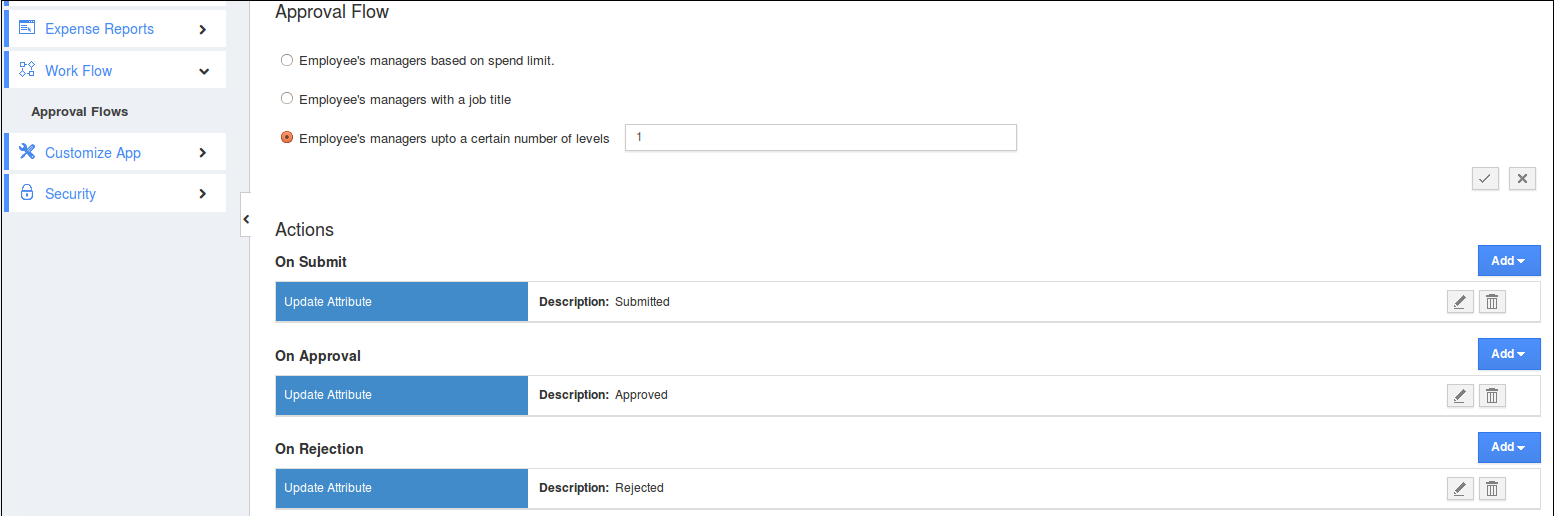The width and height of the screenshot is (1557, 516).
Task: Cancel approval flow changes with X icon
Action: pyautogui.click(x=1522, y=179)
